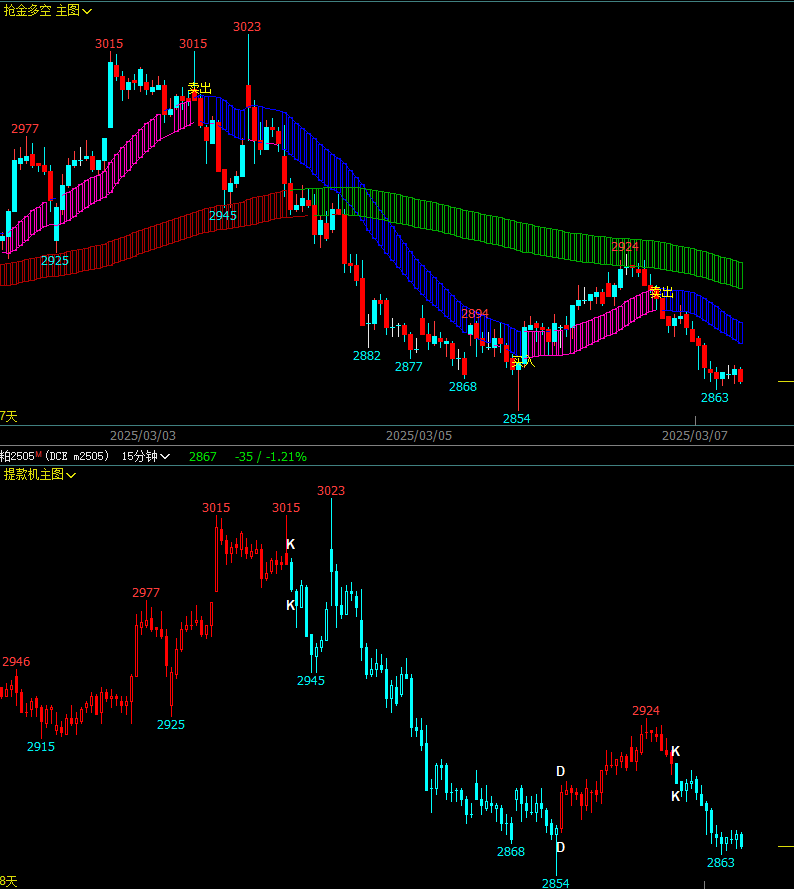Open the 提款机主图 indicator dropdown
Viewport: 794px width, 889px height.
[40, 474]
